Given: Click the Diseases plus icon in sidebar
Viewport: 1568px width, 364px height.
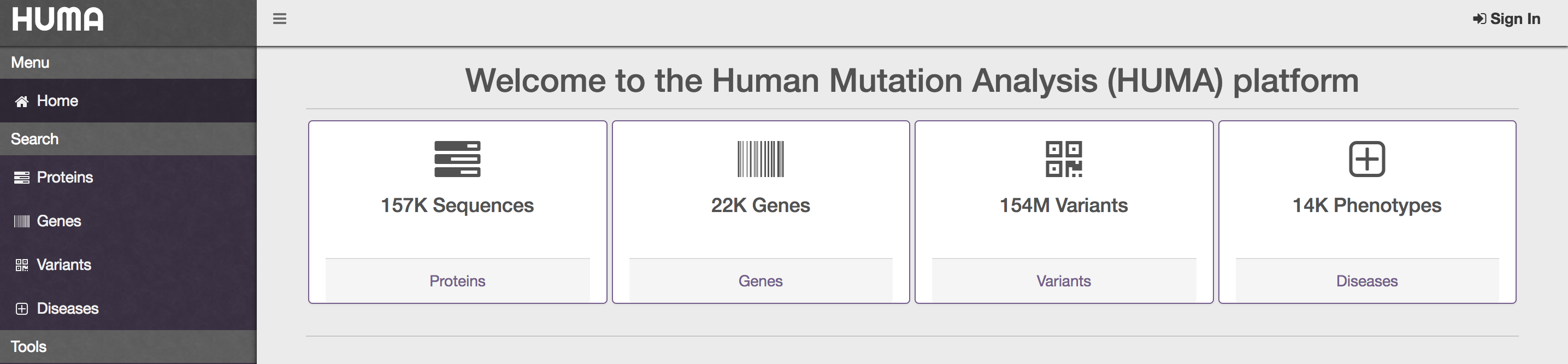Looking at the screenshot, I should tap(22, 309).
